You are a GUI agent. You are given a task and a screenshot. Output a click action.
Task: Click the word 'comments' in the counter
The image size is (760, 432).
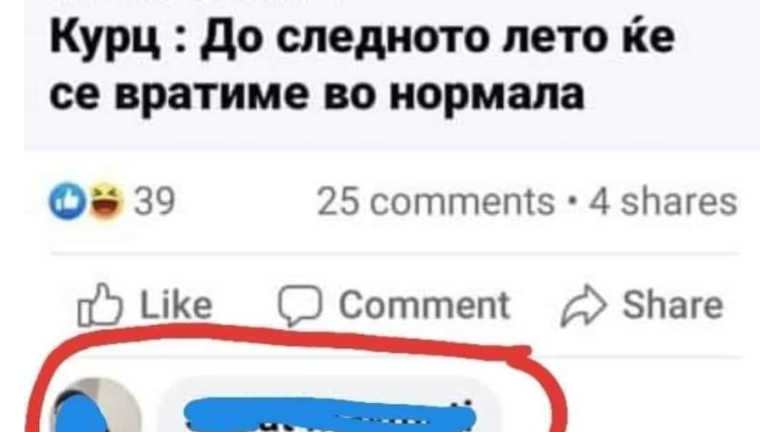[462, 202]
